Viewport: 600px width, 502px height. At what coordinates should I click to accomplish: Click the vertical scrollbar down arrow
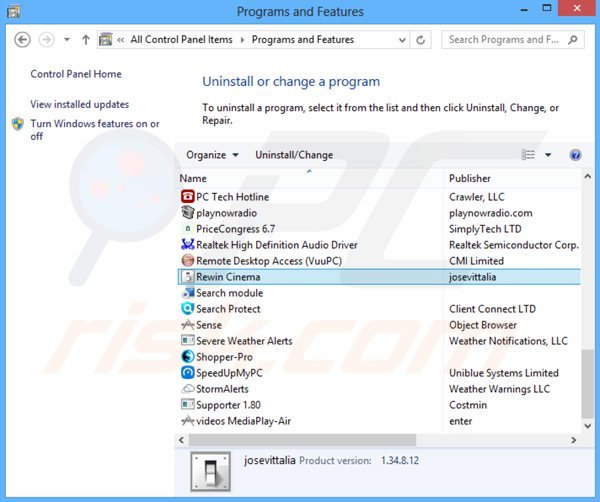coord(587,425)
